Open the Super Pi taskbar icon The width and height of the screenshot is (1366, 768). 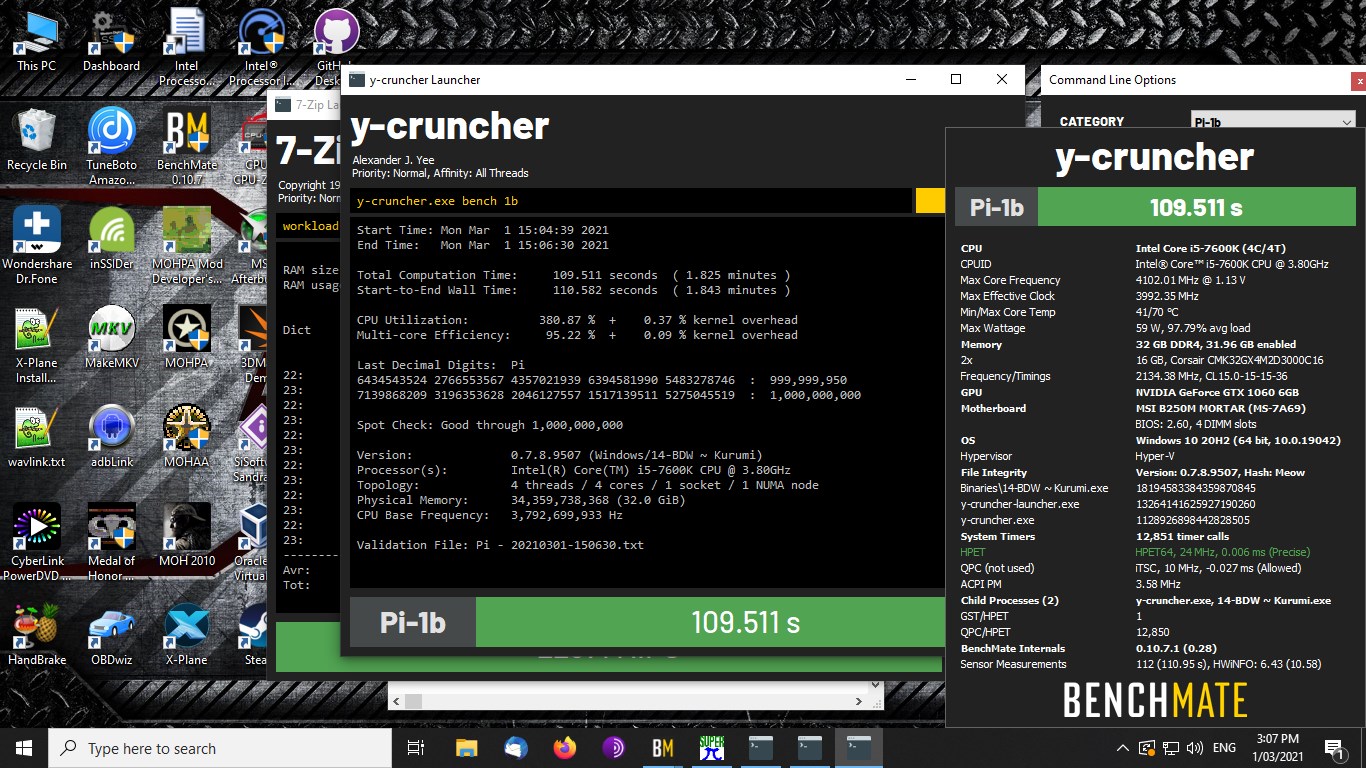click(712, 748)
